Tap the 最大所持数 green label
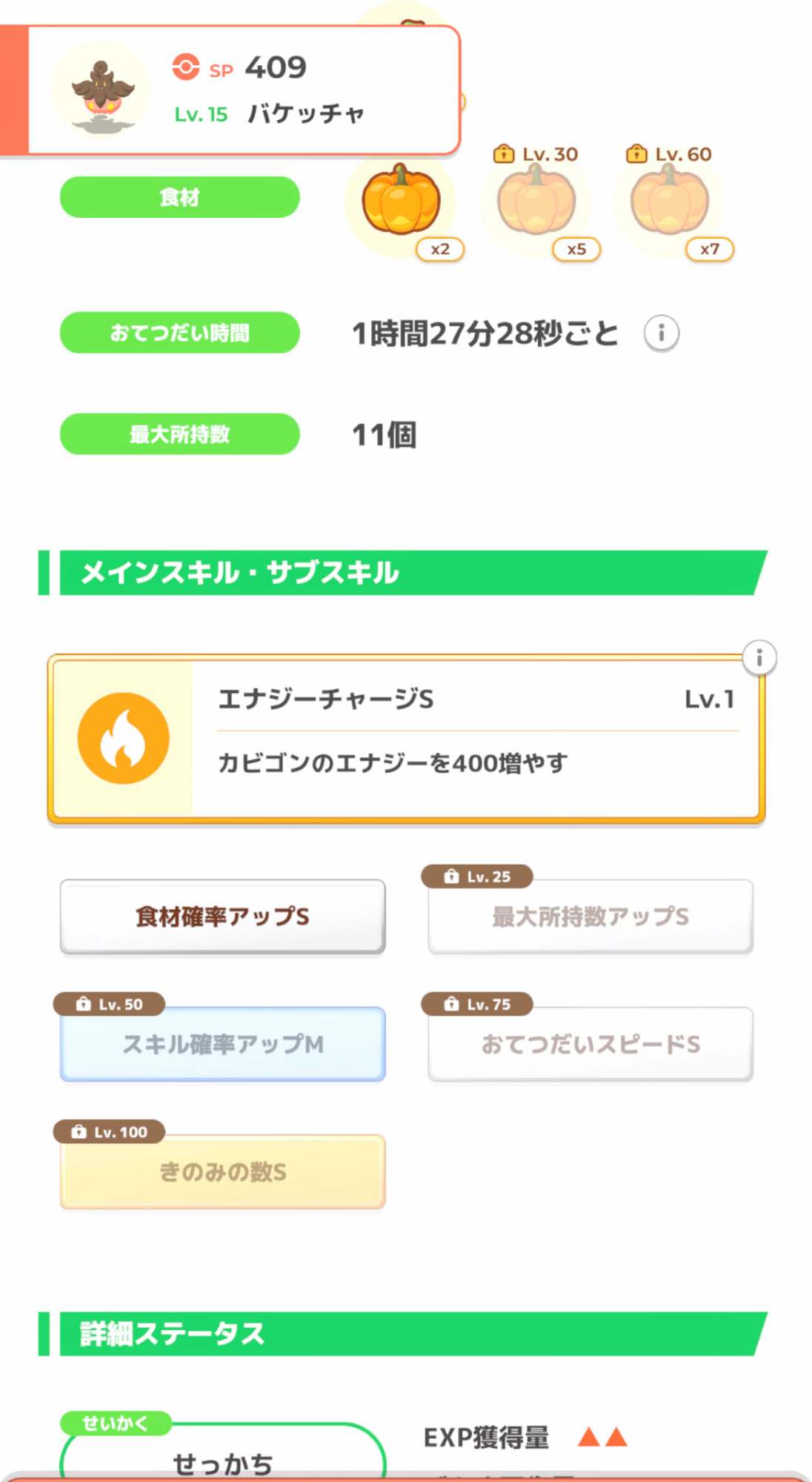 tap(179, 434)
